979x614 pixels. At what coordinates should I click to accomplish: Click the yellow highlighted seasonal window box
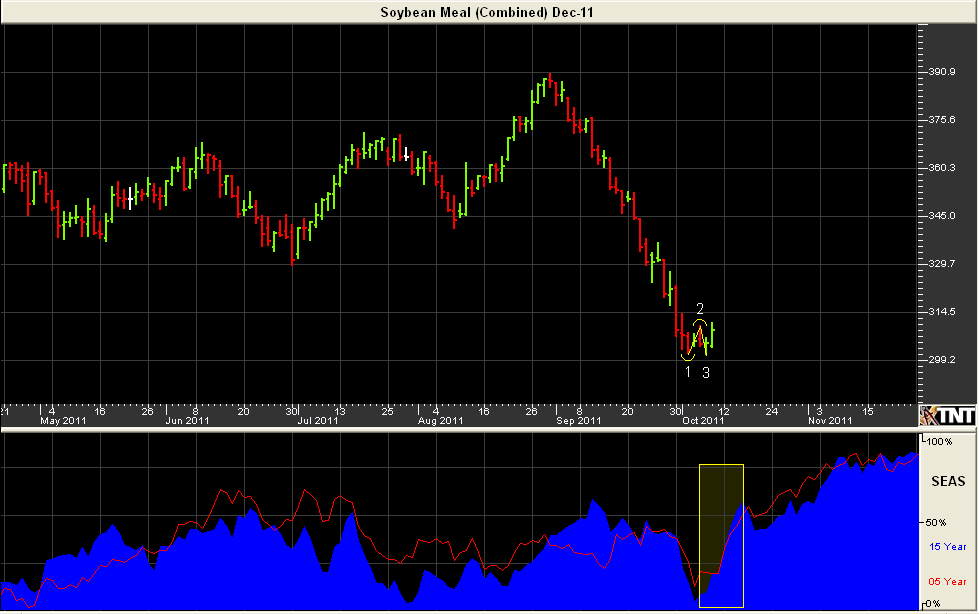(721, 536)
